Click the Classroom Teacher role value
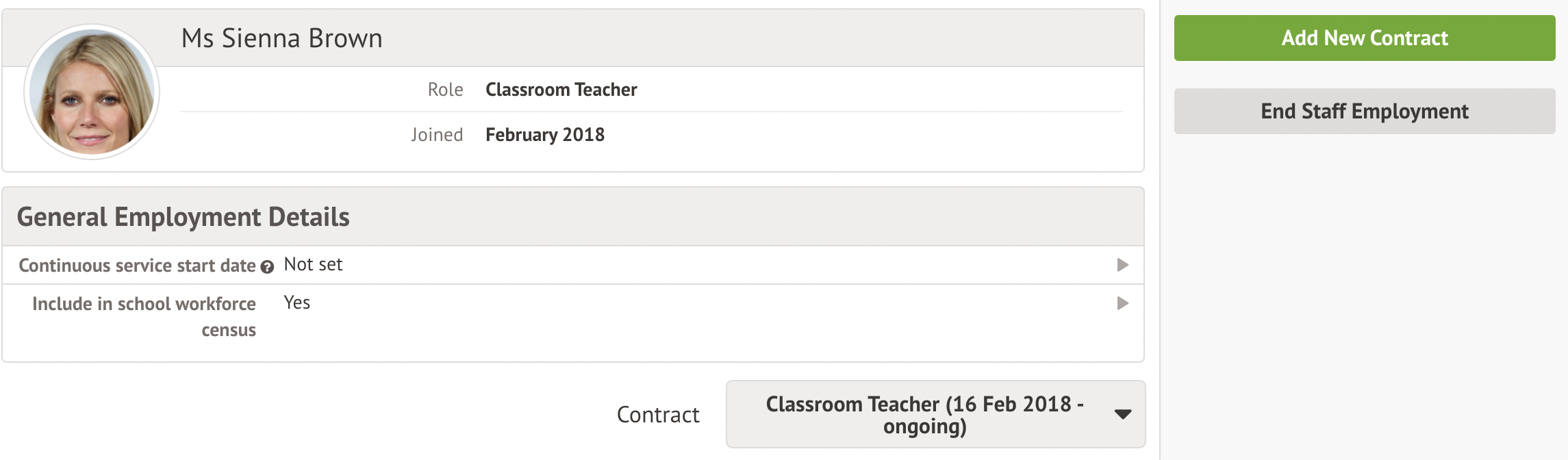1568x460 pixels. click(x=561, y=90)
